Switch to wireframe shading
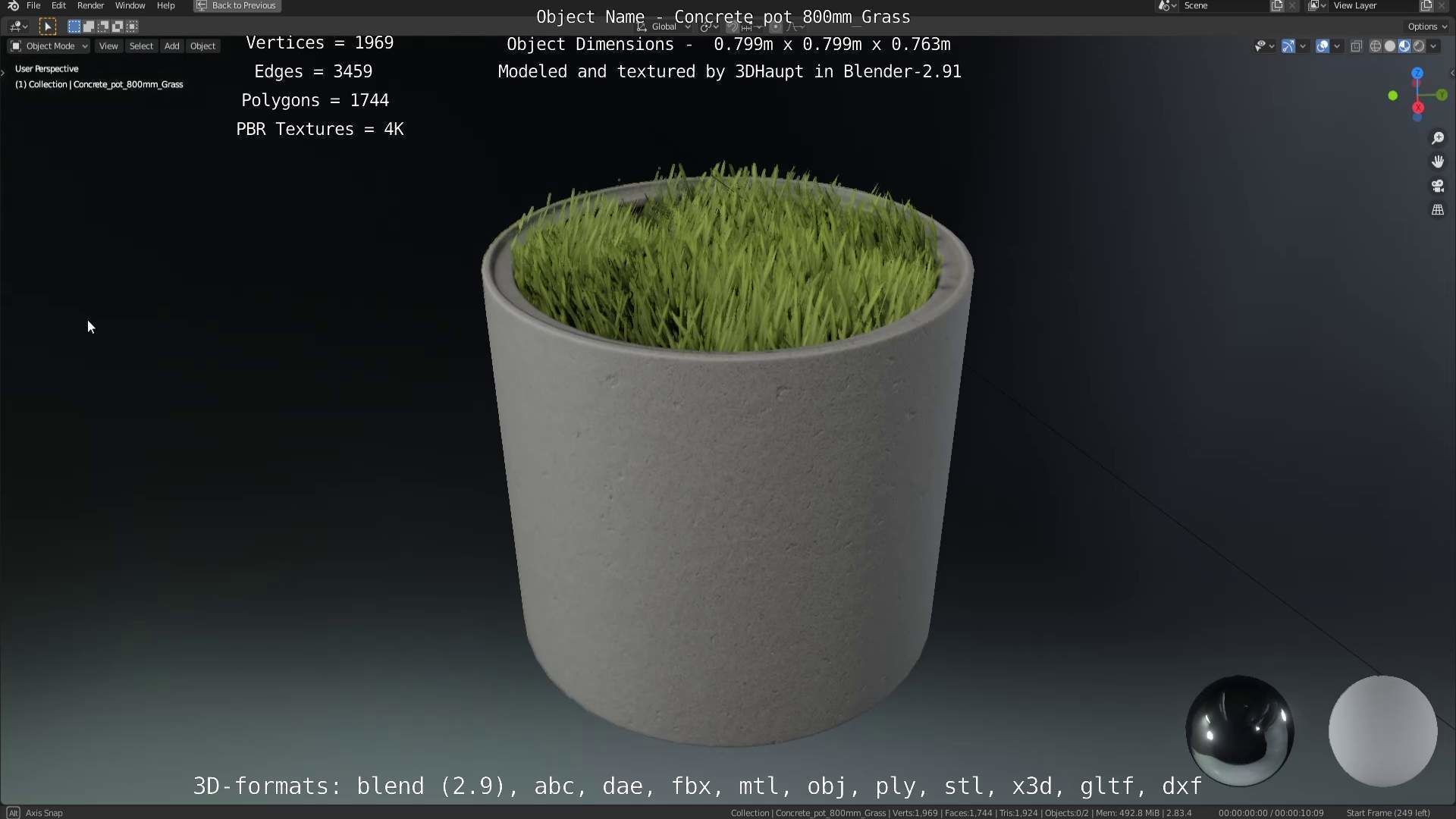 click(x=1375, y=46)
